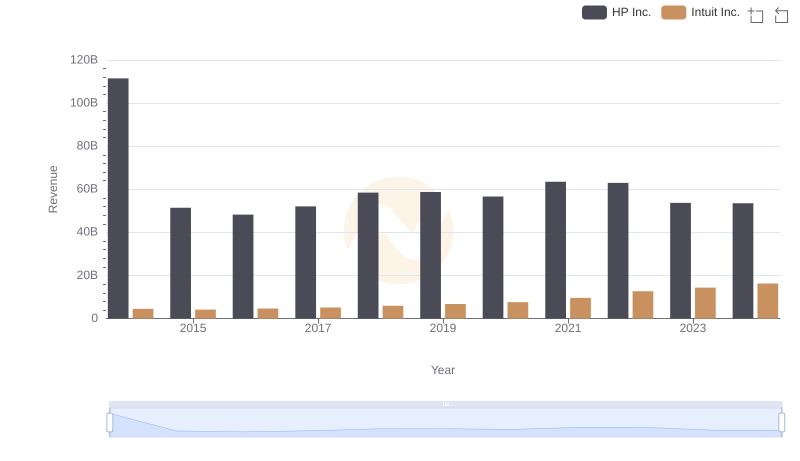Click the 80B y-axis label

coord(87,146)
